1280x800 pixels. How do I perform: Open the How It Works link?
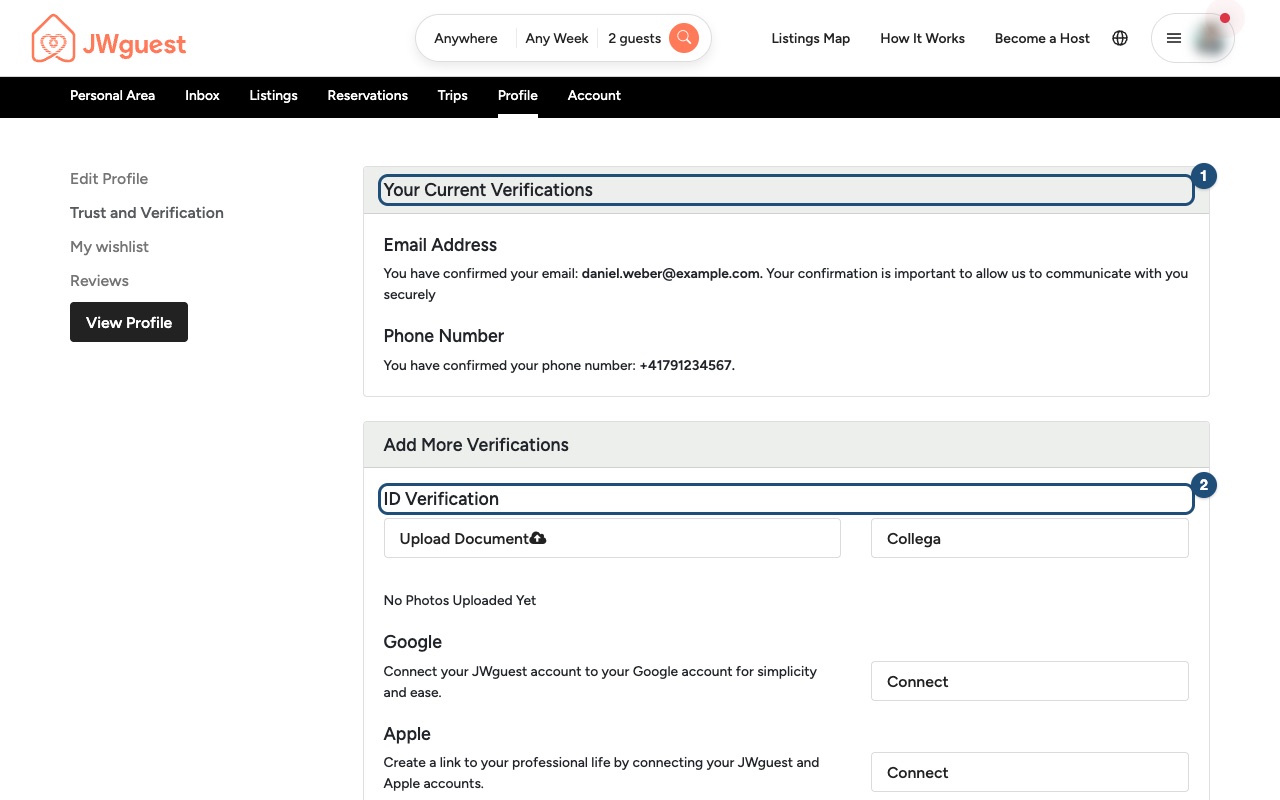tap(922, 38)
